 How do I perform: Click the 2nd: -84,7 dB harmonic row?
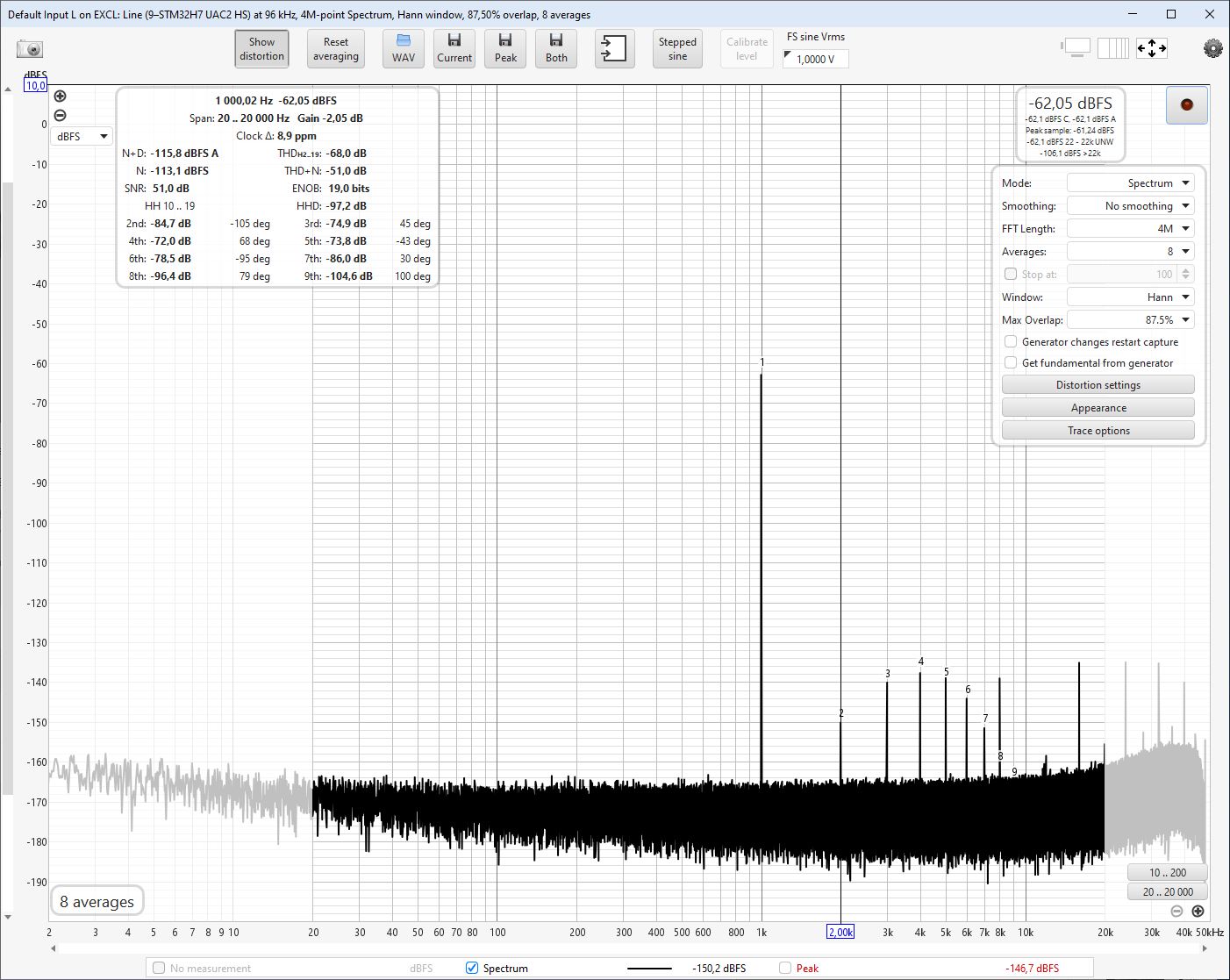pos(198,224)
